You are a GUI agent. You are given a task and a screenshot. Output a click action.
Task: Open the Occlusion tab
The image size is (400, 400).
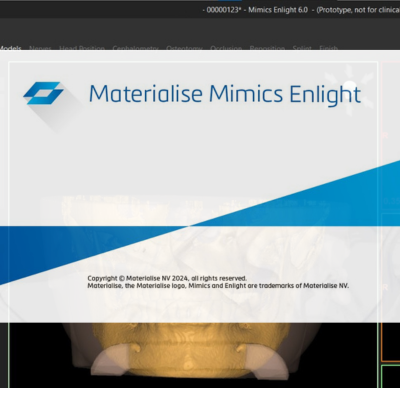(226, 48)
